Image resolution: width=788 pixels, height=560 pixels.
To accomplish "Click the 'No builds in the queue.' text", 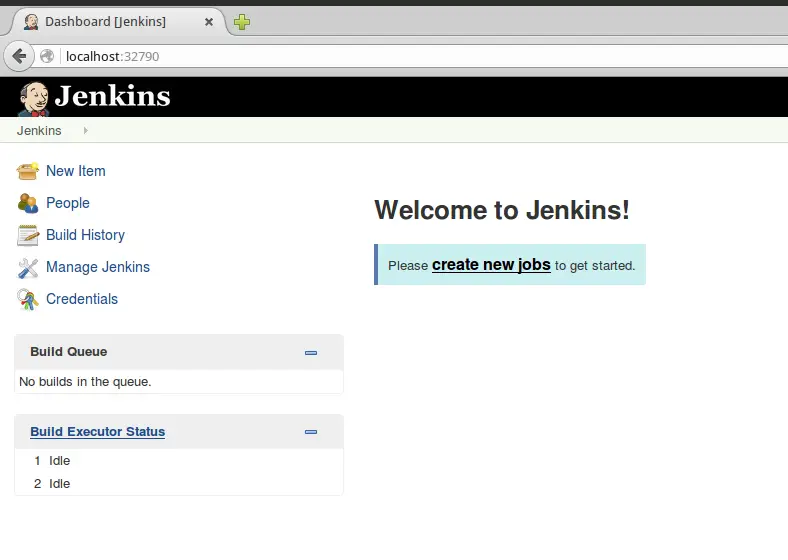I will (85, 382).
